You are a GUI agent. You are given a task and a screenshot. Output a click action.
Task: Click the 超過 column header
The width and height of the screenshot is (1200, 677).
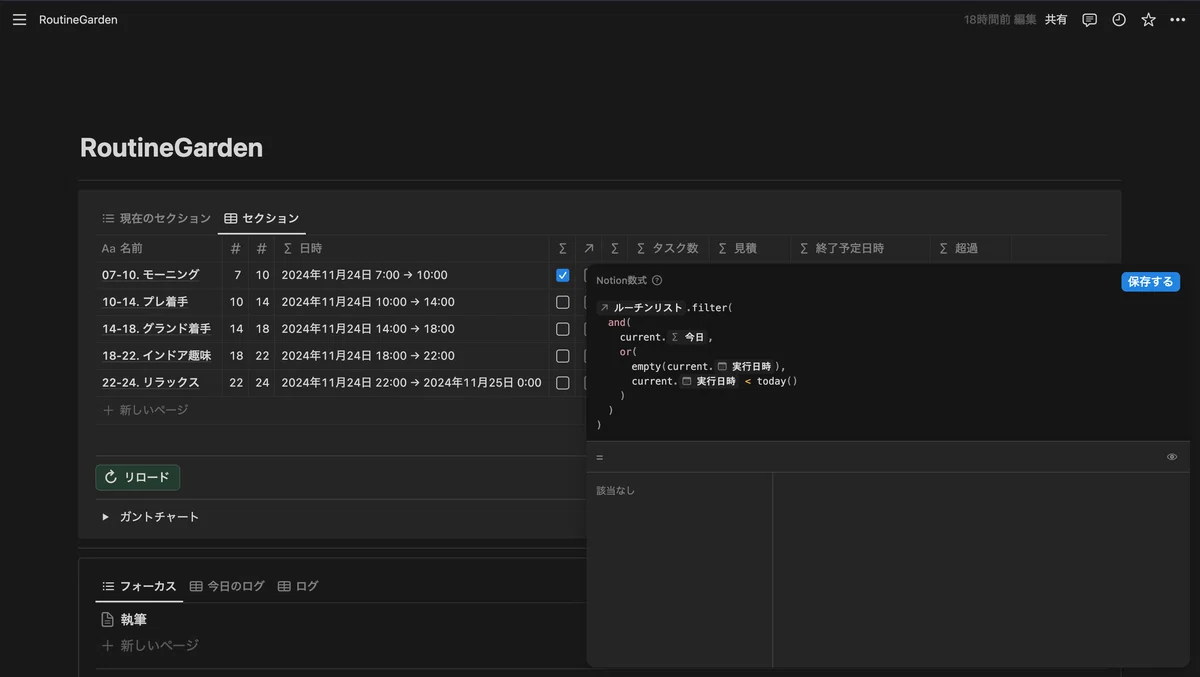[970, 248]
